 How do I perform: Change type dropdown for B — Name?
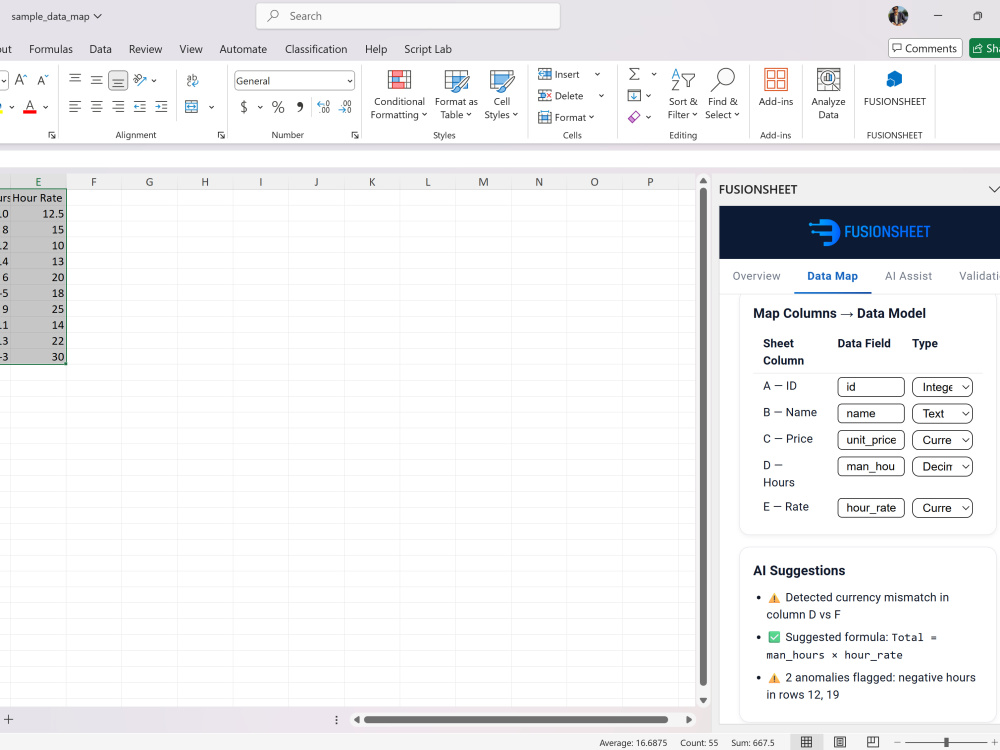(x=943, y=413)
